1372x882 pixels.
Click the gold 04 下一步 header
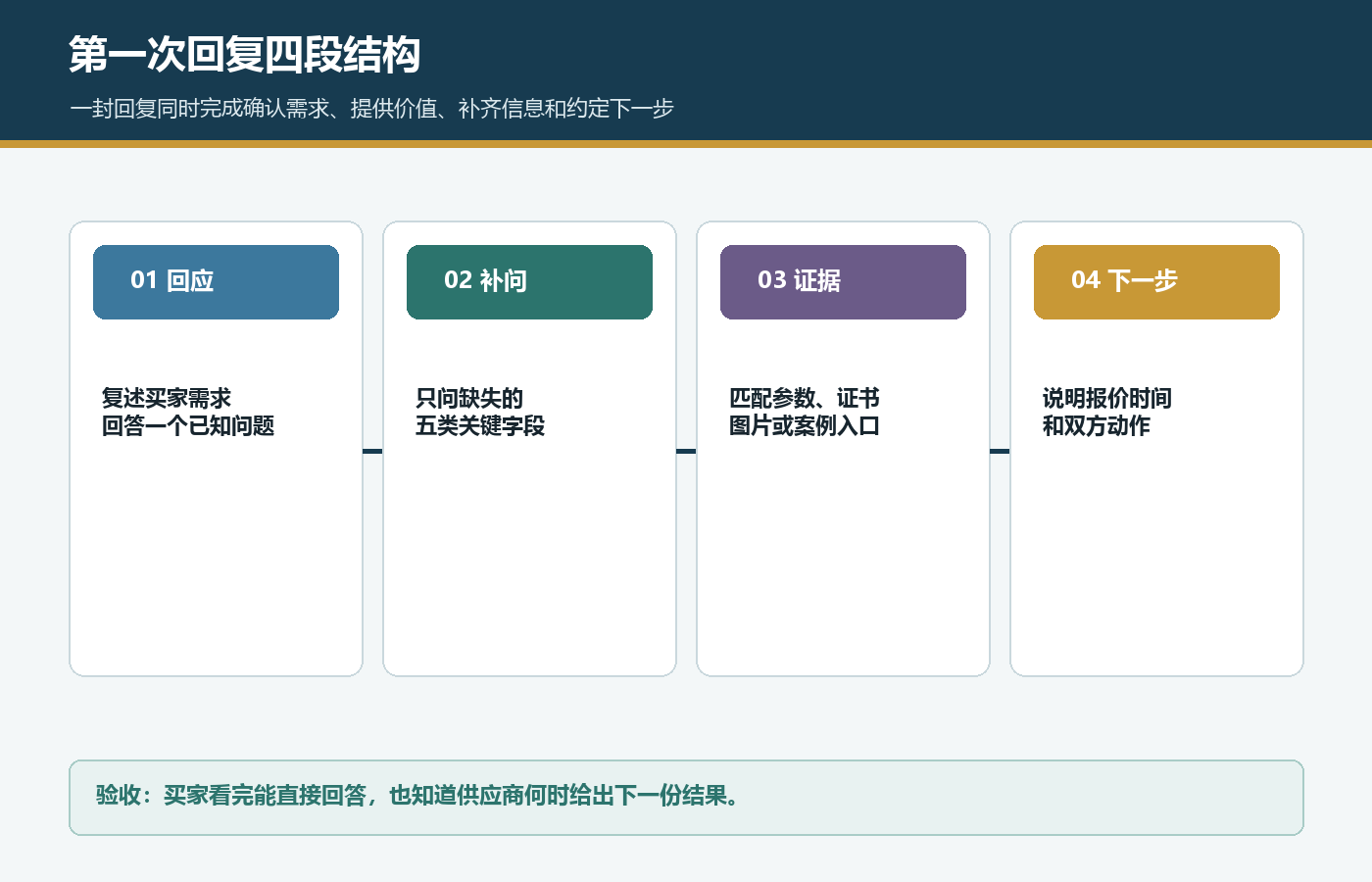[1156, 282]
